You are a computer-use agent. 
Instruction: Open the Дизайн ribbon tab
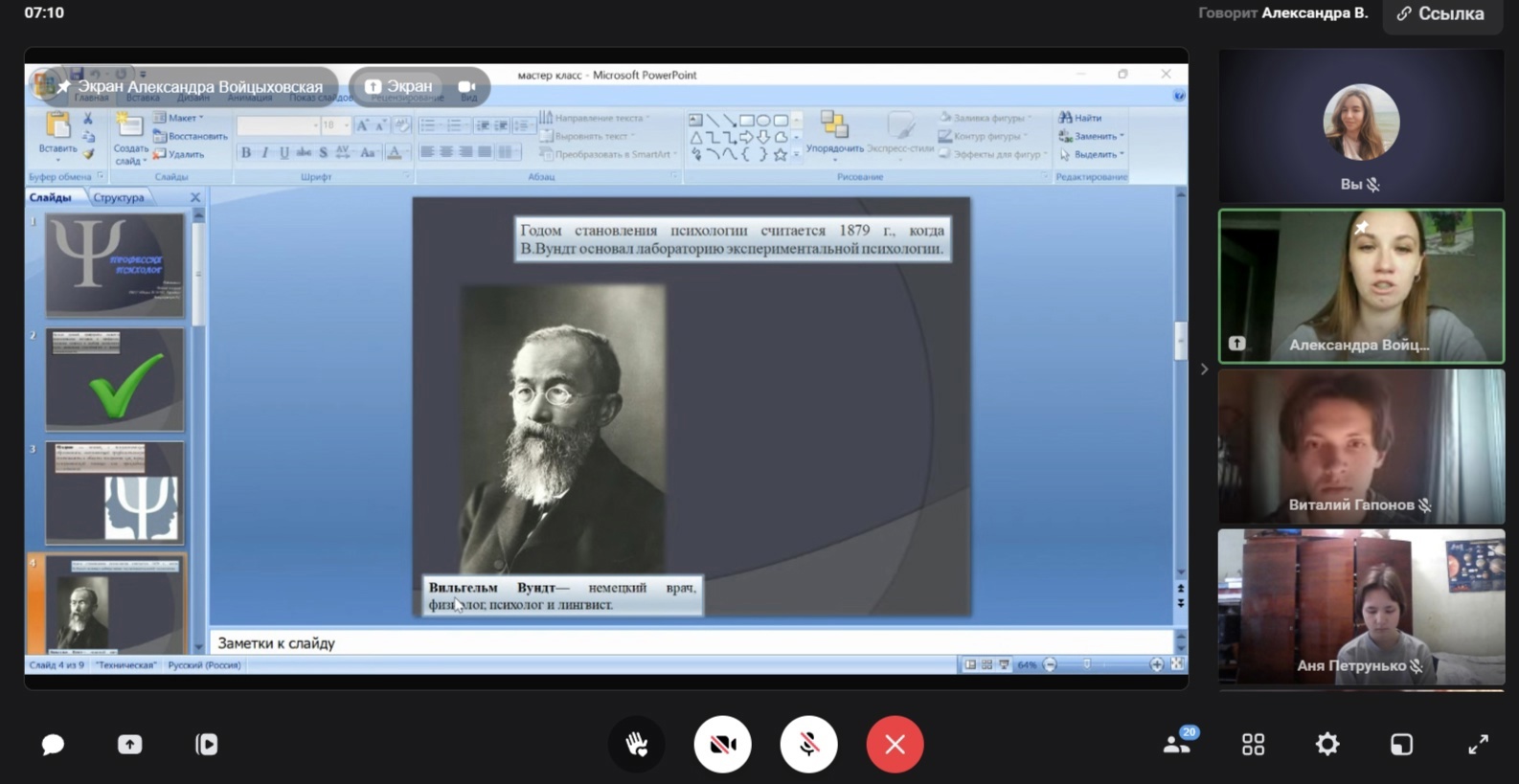coord(193,97)
